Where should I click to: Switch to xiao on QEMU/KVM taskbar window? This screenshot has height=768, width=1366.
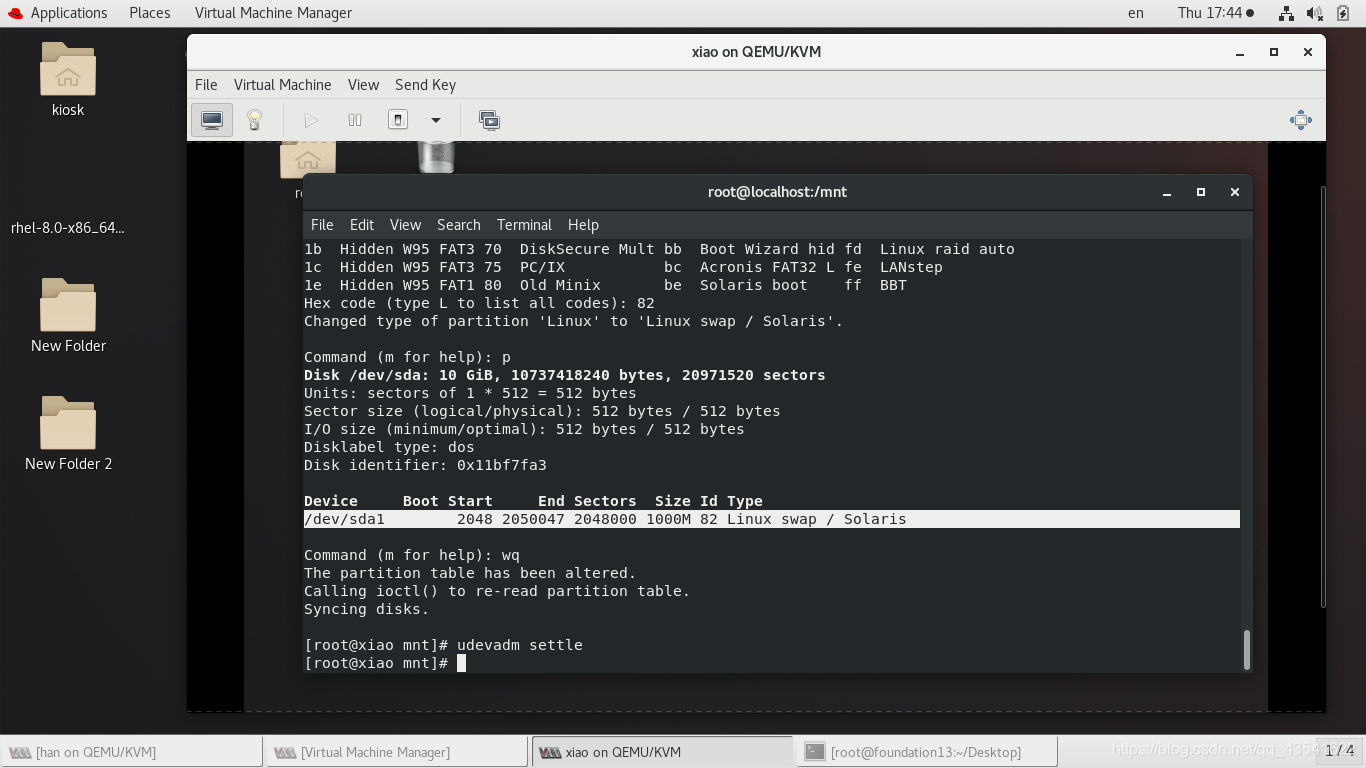pyautogui.click(x=660, y=752)
